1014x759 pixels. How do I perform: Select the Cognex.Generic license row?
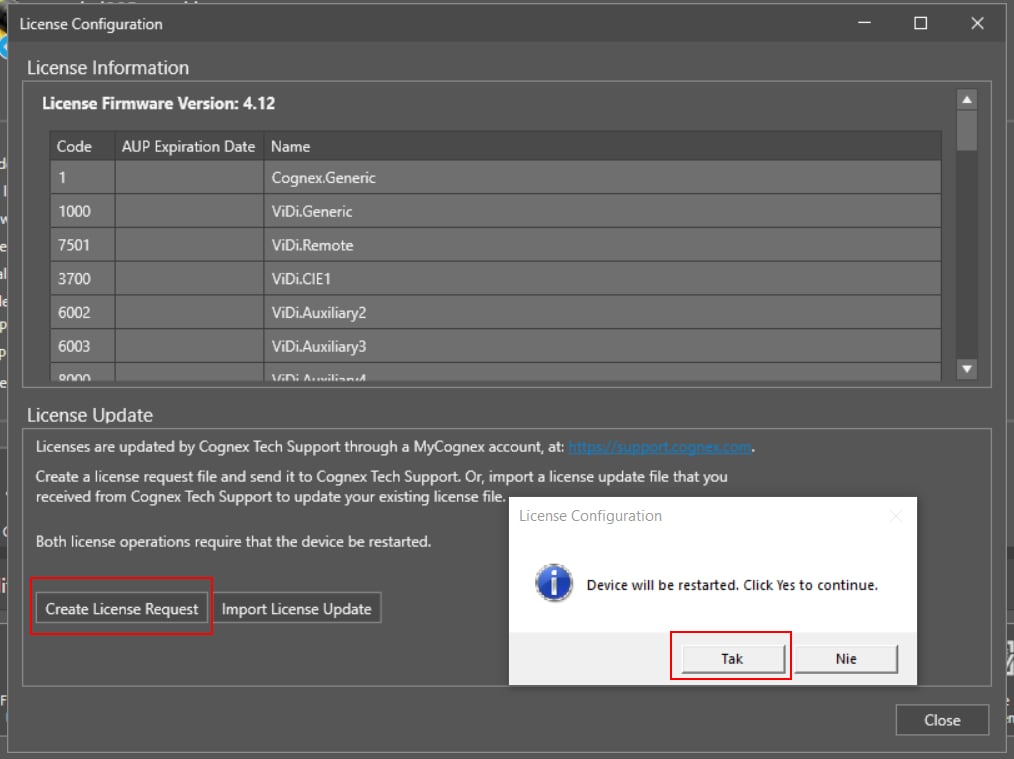pyautogui.click(x=495, y=178)
